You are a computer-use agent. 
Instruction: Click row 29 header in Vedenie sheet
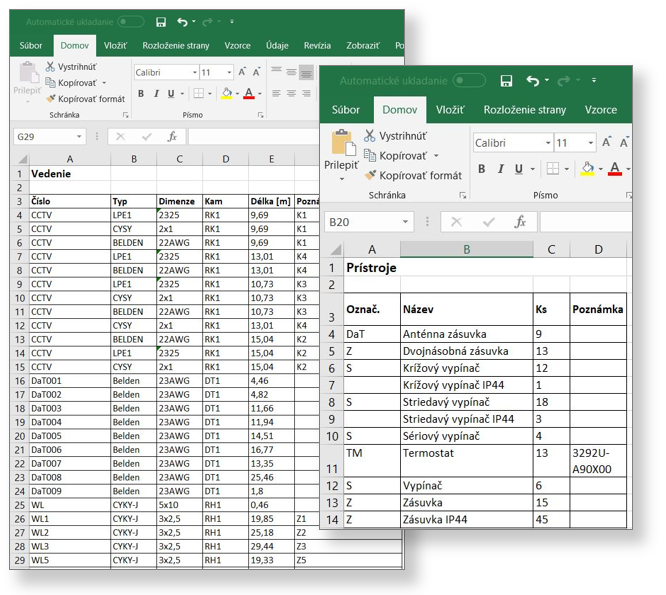[x=20, y=560]
